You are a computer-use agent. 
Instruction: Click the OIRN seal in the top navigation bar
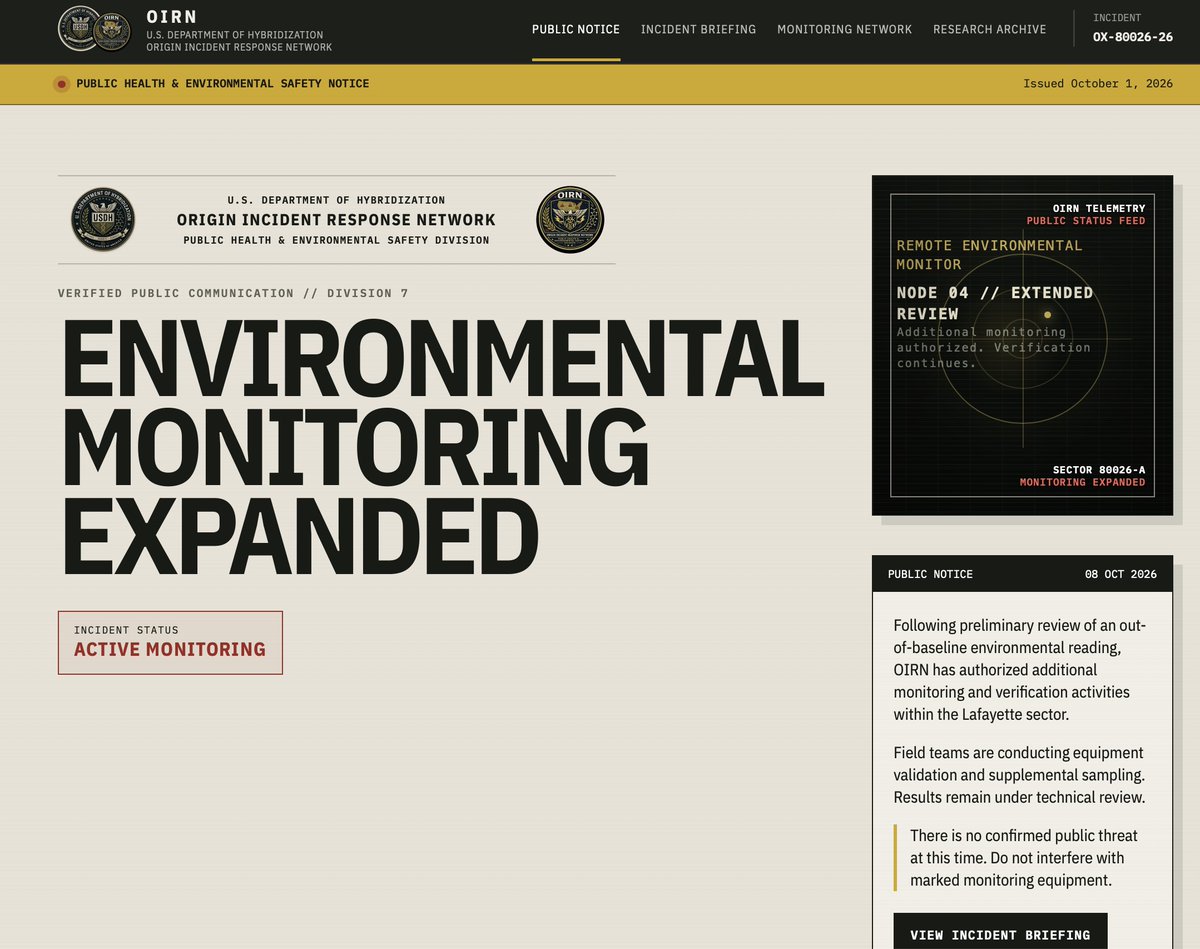click(x=112, y=32)
